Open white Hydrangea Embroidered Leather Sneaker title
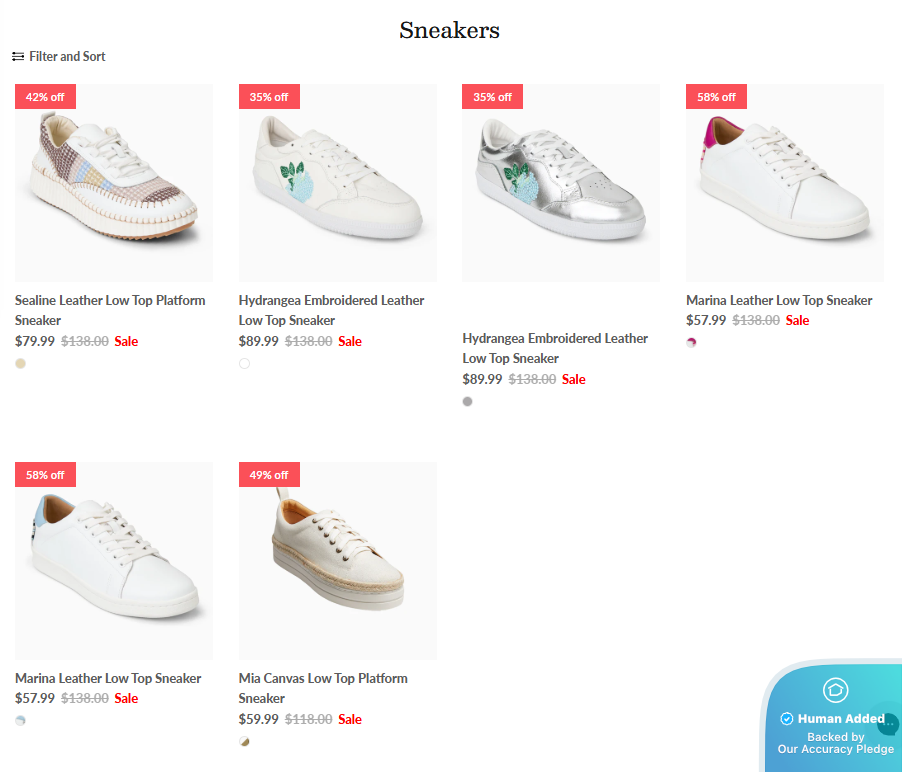 [331, 310]
